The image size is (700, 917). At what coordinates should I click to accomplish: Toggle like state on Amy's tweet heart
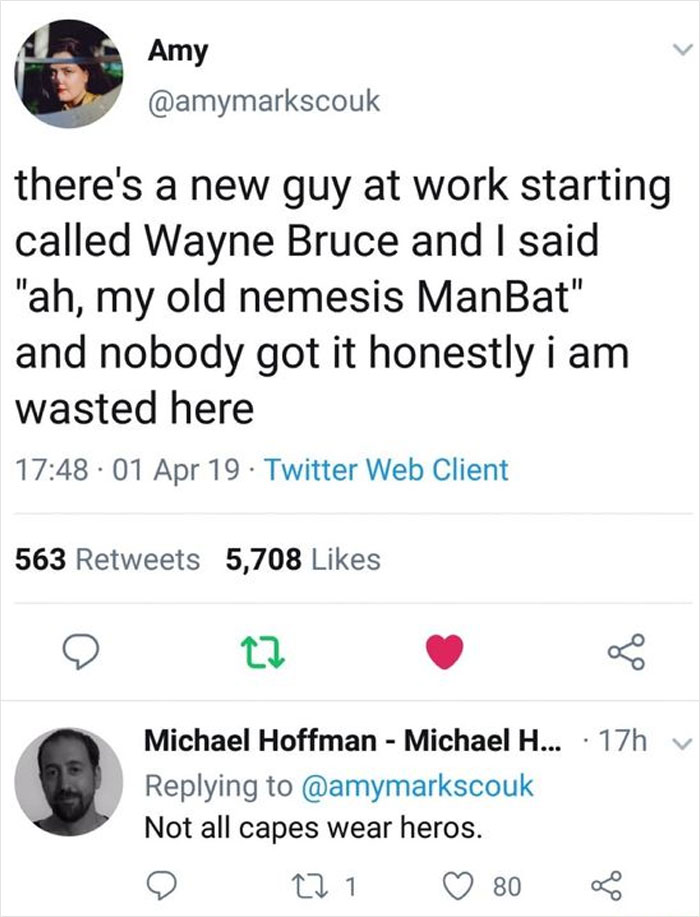pyautogui.click(x=445, y=650)
